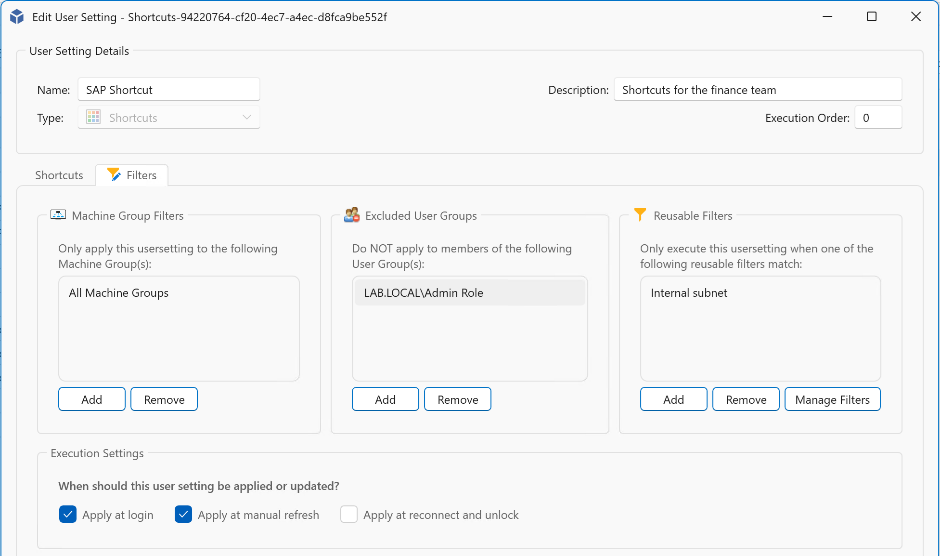
Task: Select the Filters tab
Action: coord(132,175)
